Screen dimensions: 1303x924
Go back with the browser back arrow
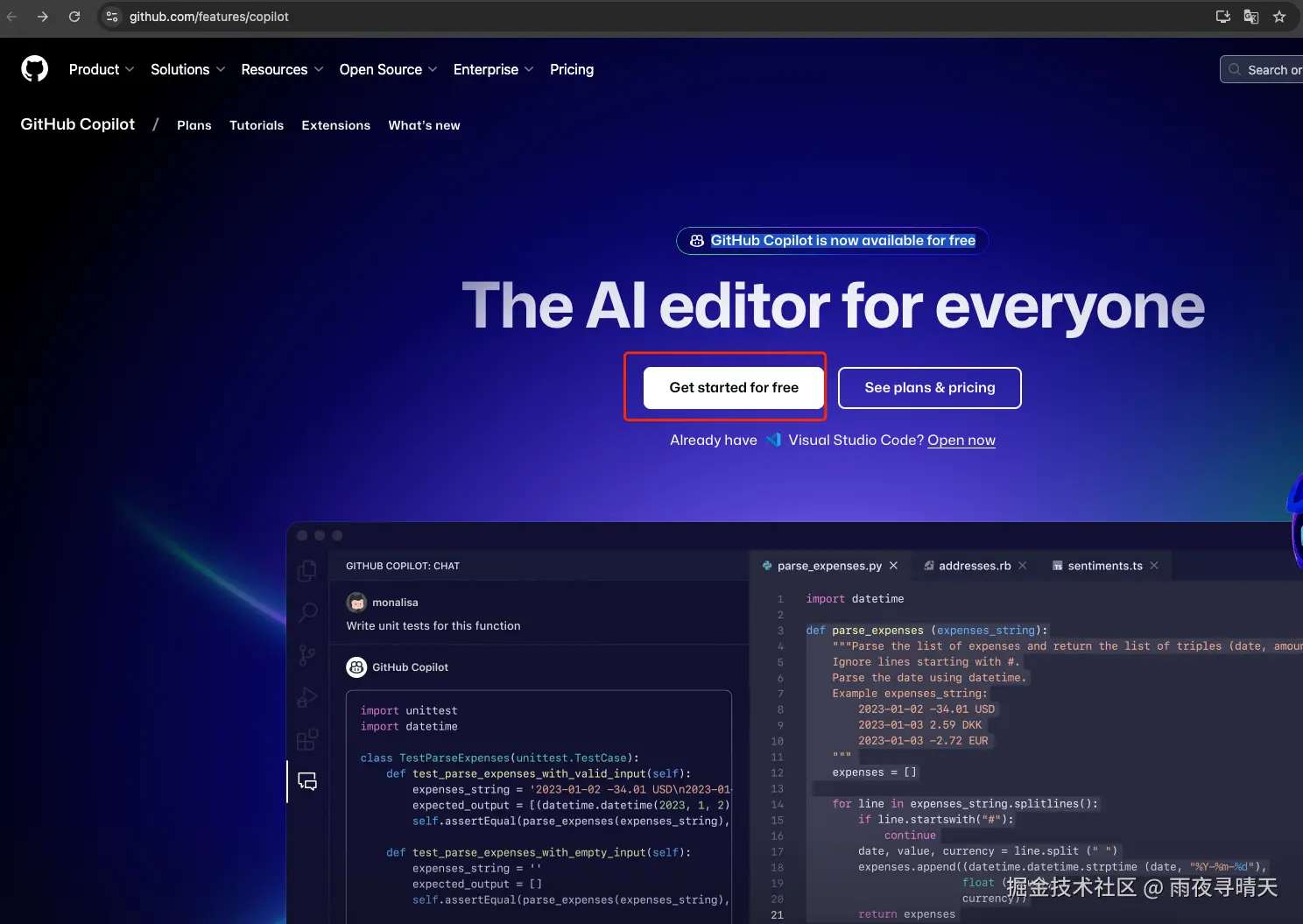coord(11,17)
